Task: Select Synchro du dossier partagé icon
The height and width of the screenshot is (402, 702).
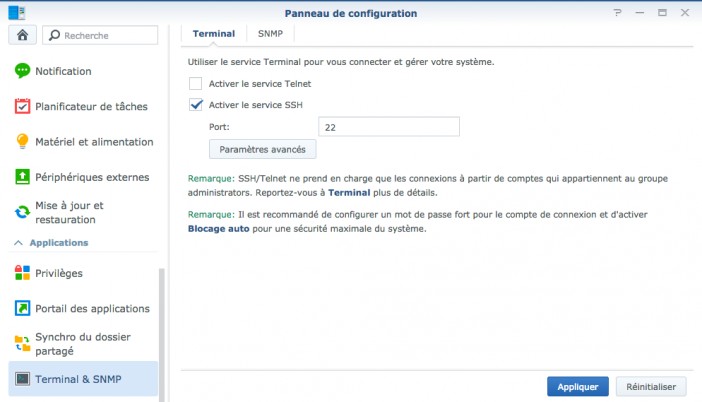Action: tap(22, 343)
